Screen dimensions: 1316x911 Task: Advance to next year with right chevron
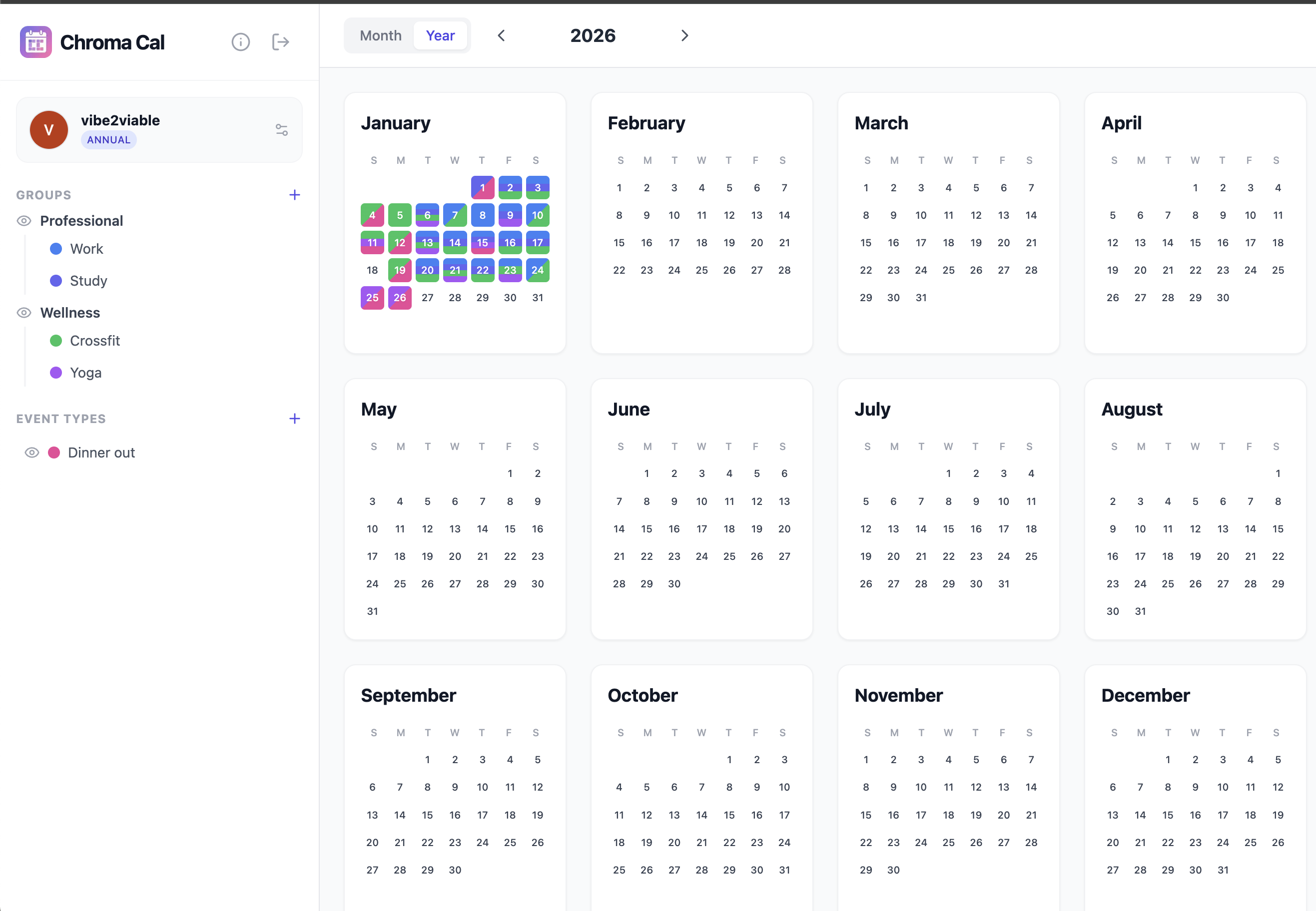click(684, 35)
